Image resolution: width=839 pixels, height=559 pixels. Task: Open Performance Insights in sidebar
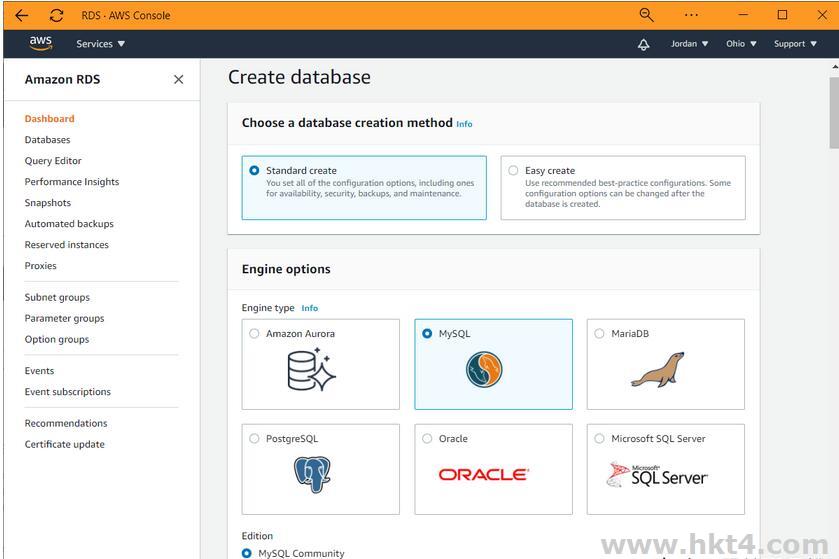click(x=72, y=182)
